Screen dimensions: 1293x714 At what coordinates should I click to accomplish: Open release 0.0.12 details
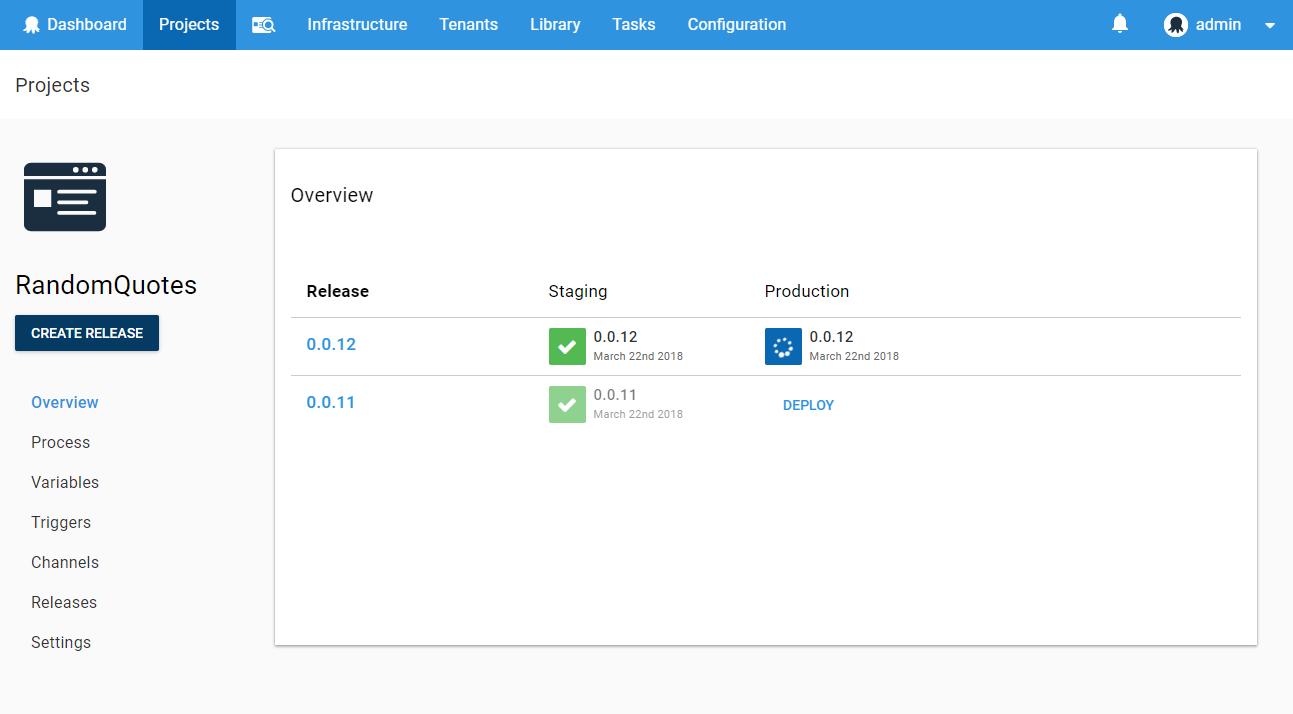pos(331,343)
